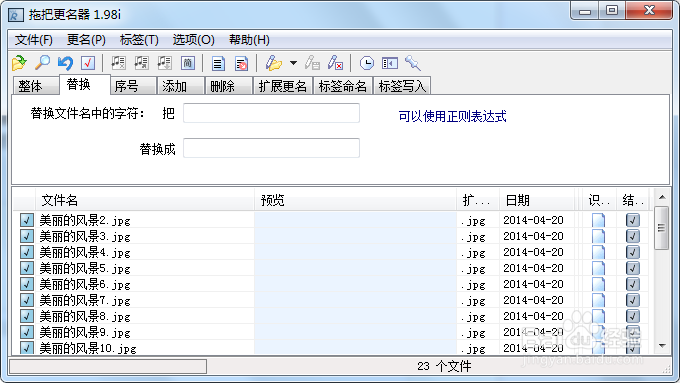This screenshot has width=680, height=383.
Task: Click the 简 toolbar icon
Action: [x=187, y=63]
